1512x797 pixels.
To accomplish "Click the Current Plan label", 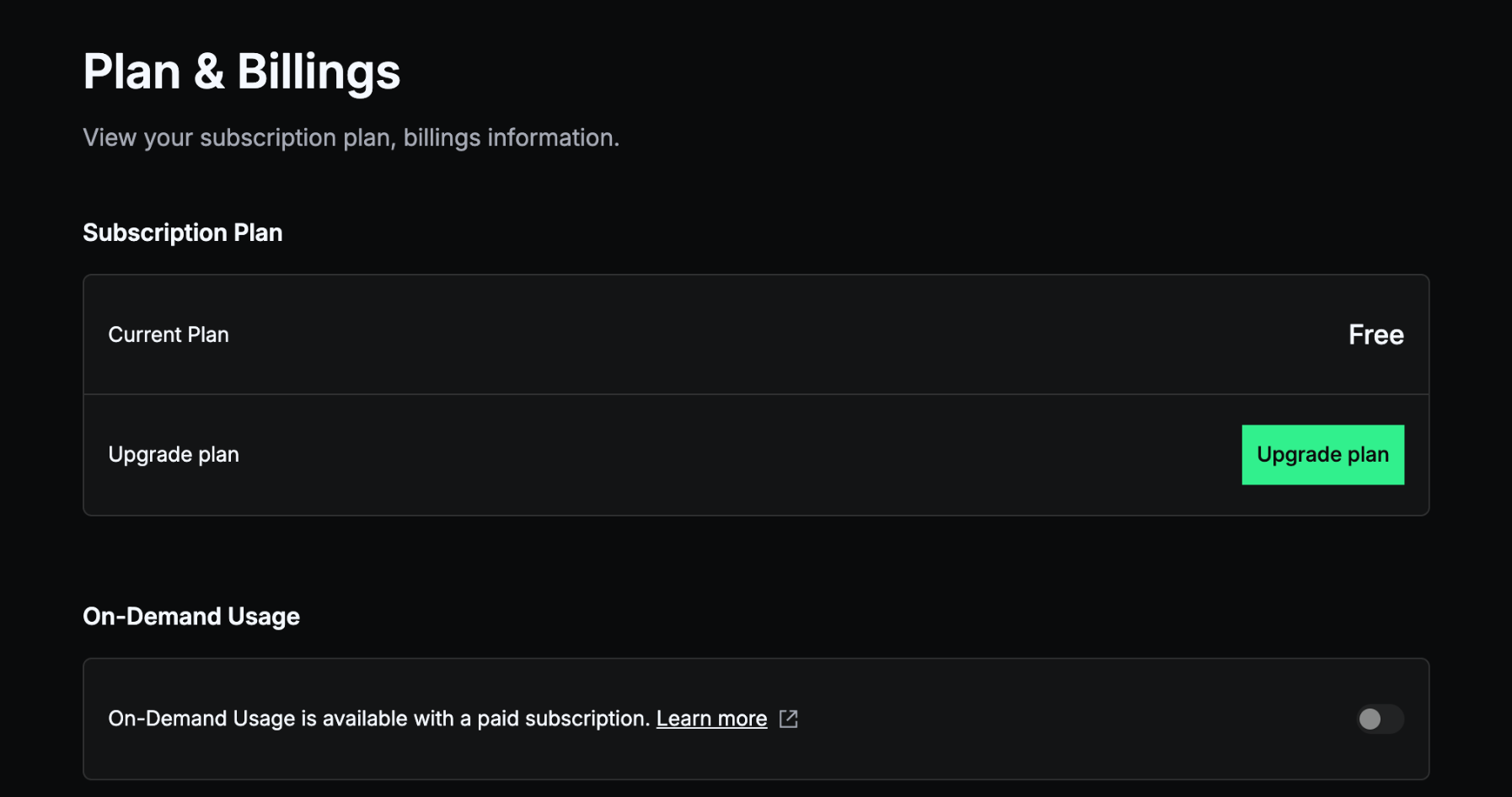I will pos(169,334).
